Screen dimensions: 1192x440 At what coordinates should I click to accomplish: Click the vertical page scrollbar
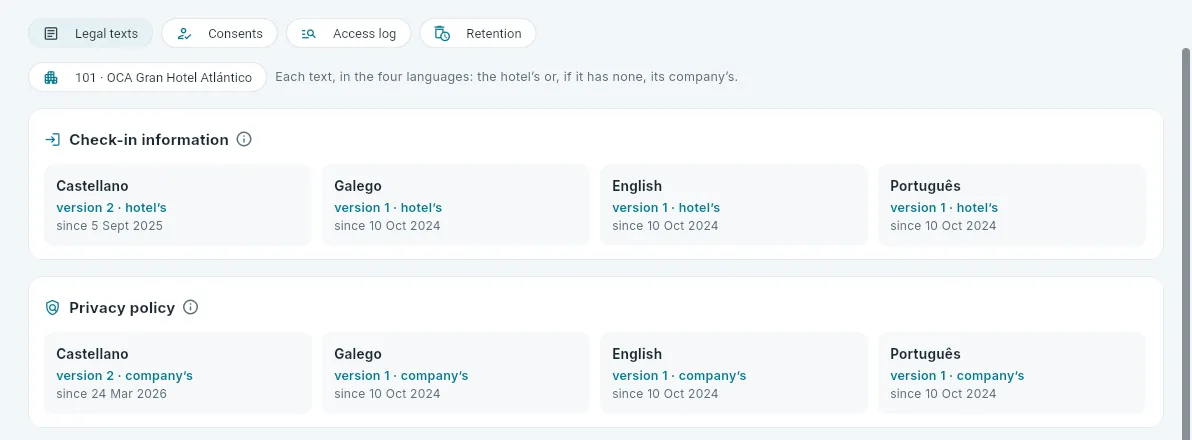coord(1186,243)
